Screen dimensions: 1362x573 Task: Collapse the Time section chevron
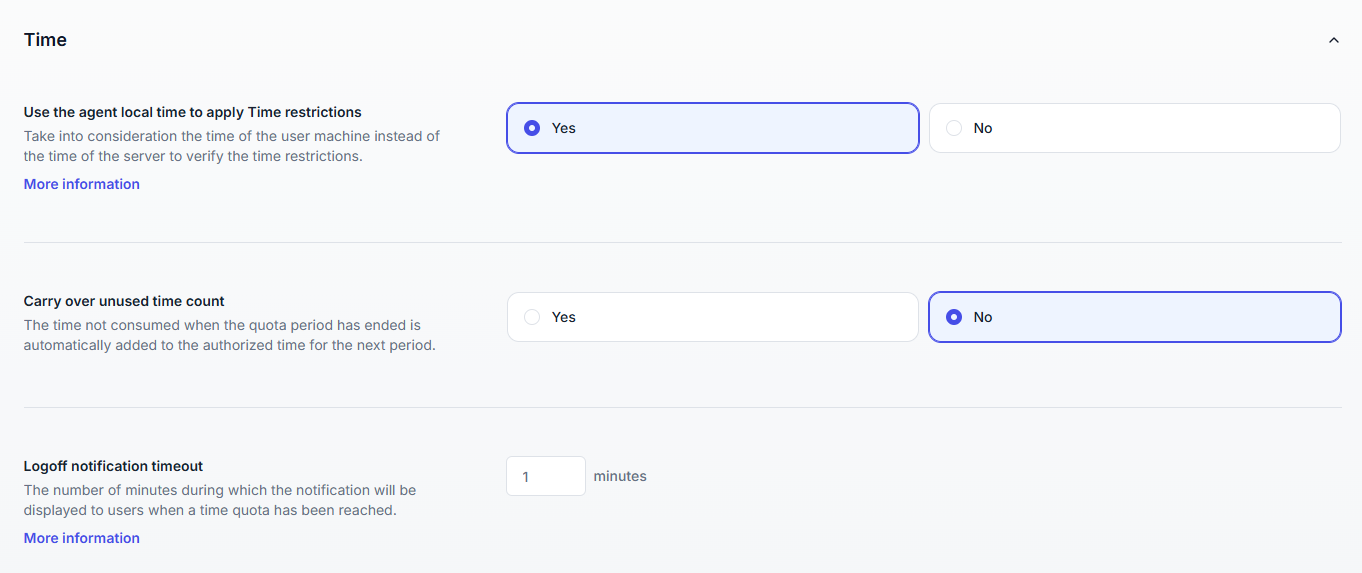coord(1333,41)
